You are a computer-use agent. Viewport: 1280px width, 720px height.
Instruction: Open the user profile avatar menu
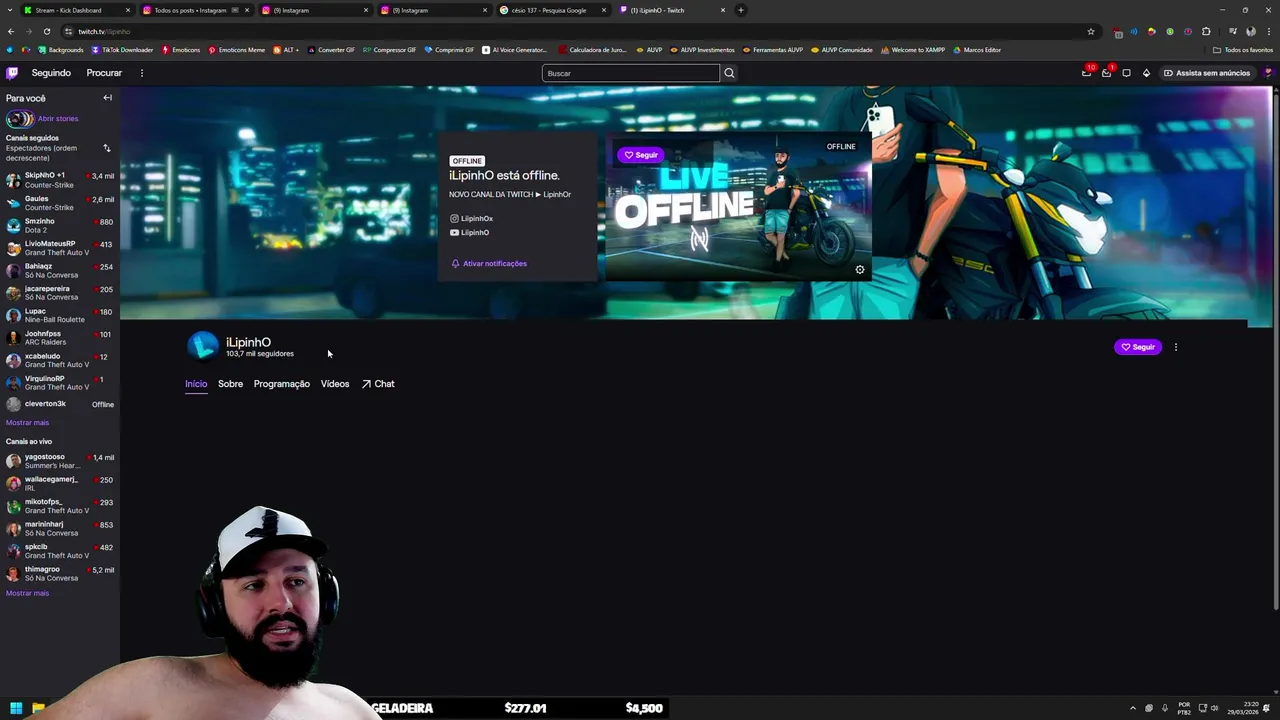[1268, 73]
